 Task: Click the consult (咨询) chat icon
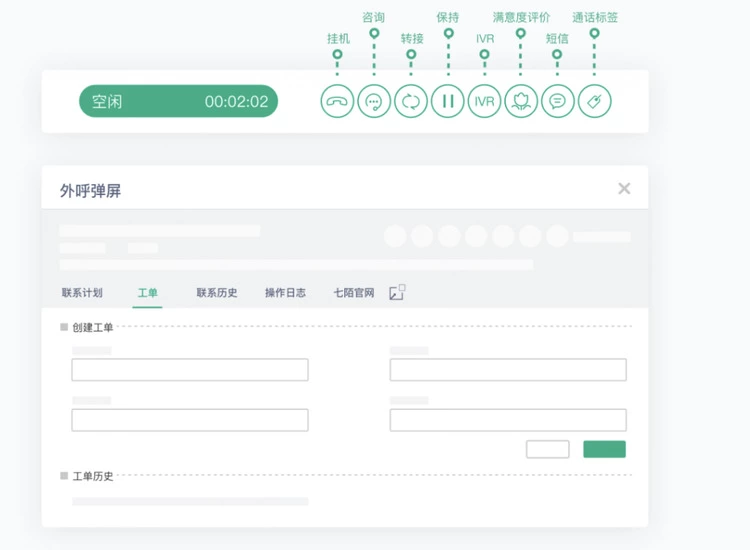(374, 101)
